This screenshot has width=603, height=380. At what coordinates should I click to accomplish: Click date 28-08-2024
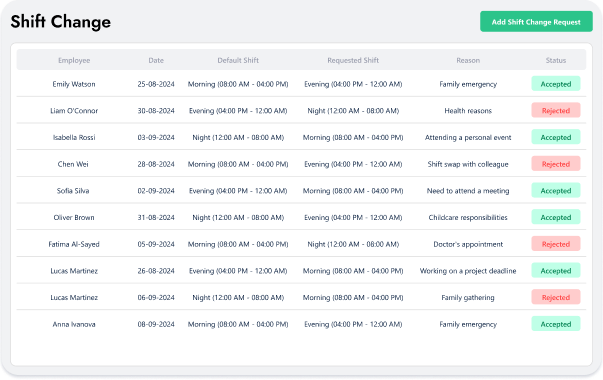[156, 164]
